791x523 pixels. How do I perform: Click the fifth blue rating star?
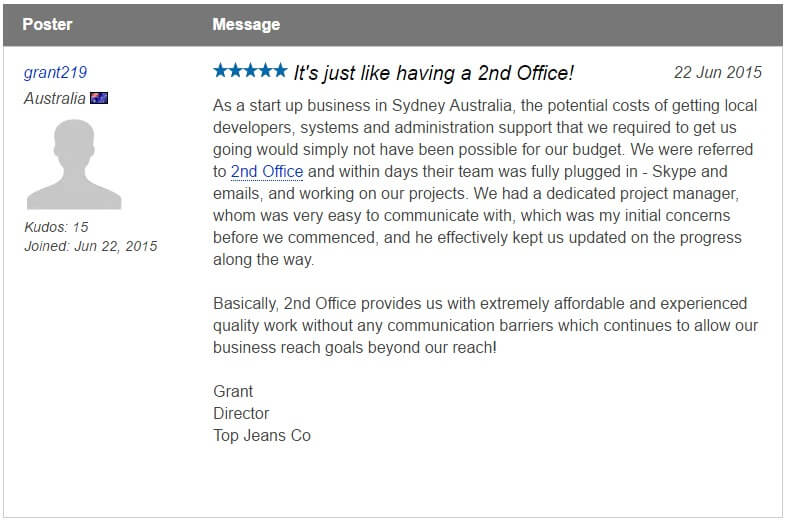click(x=280, y=71)
